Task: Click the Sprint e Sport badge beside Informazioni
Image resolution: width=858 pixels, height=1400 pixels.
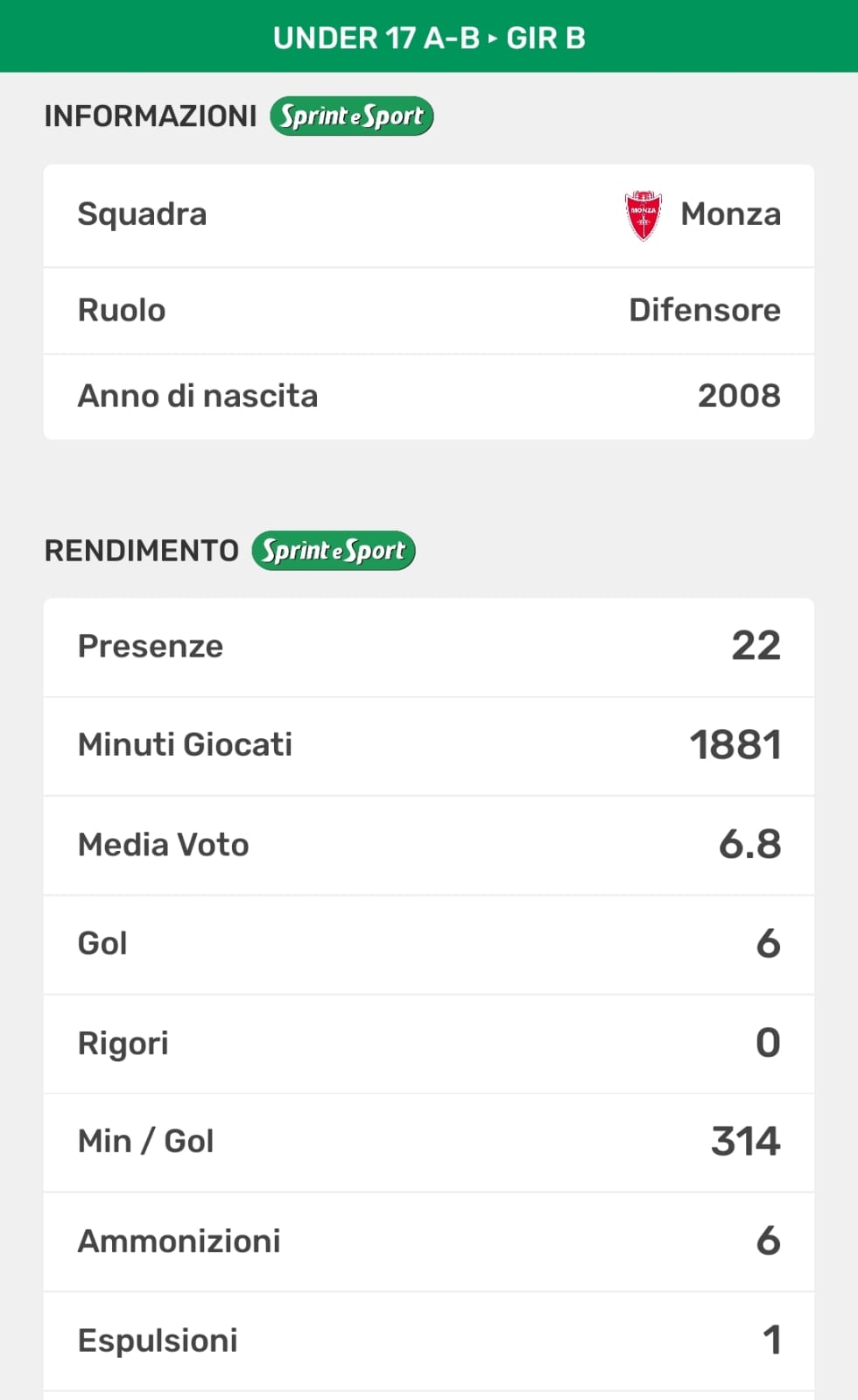Action: click(352, 116)
